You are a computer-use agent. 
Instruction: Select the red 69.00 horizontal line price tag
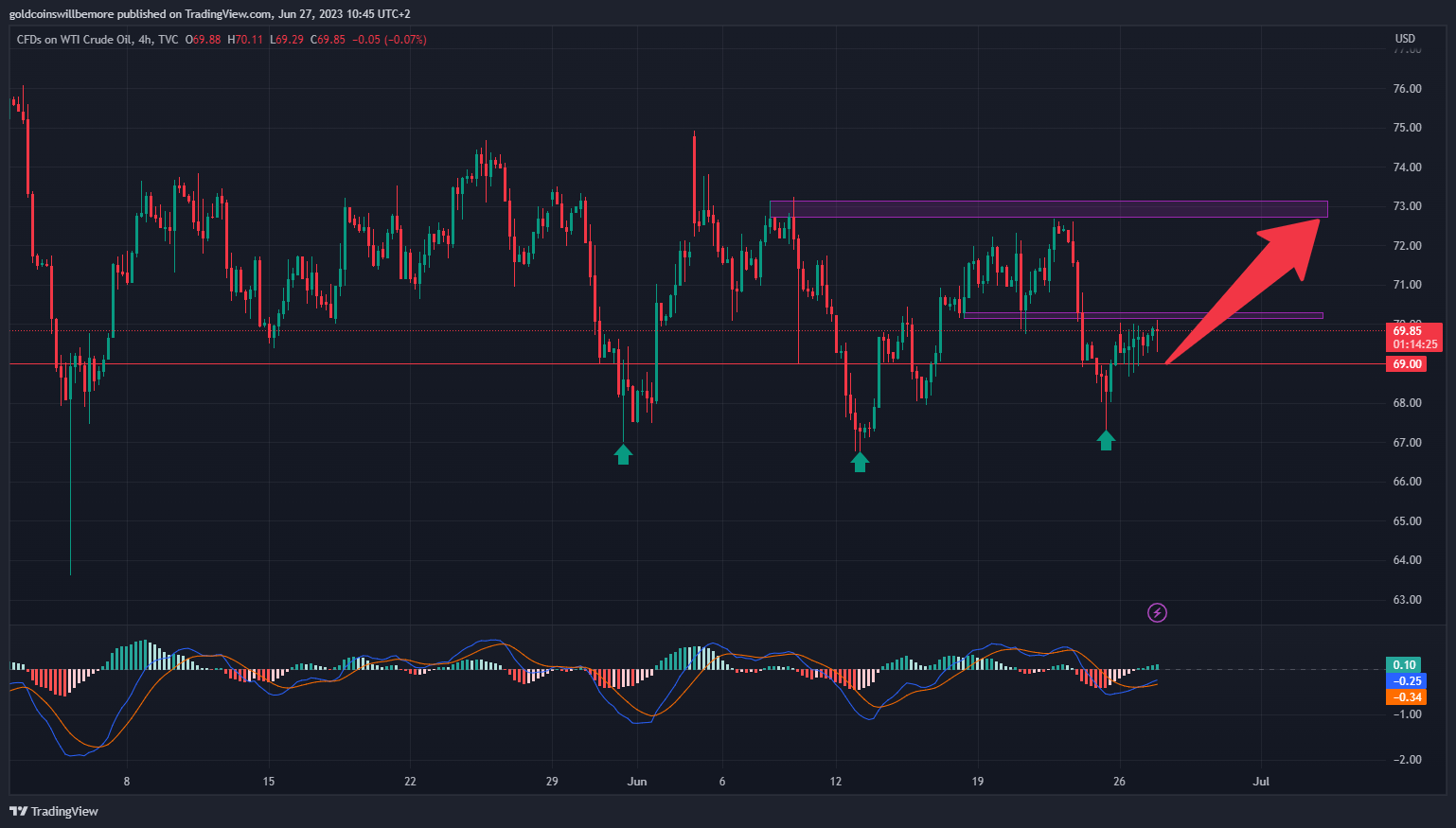point(1408,364)
